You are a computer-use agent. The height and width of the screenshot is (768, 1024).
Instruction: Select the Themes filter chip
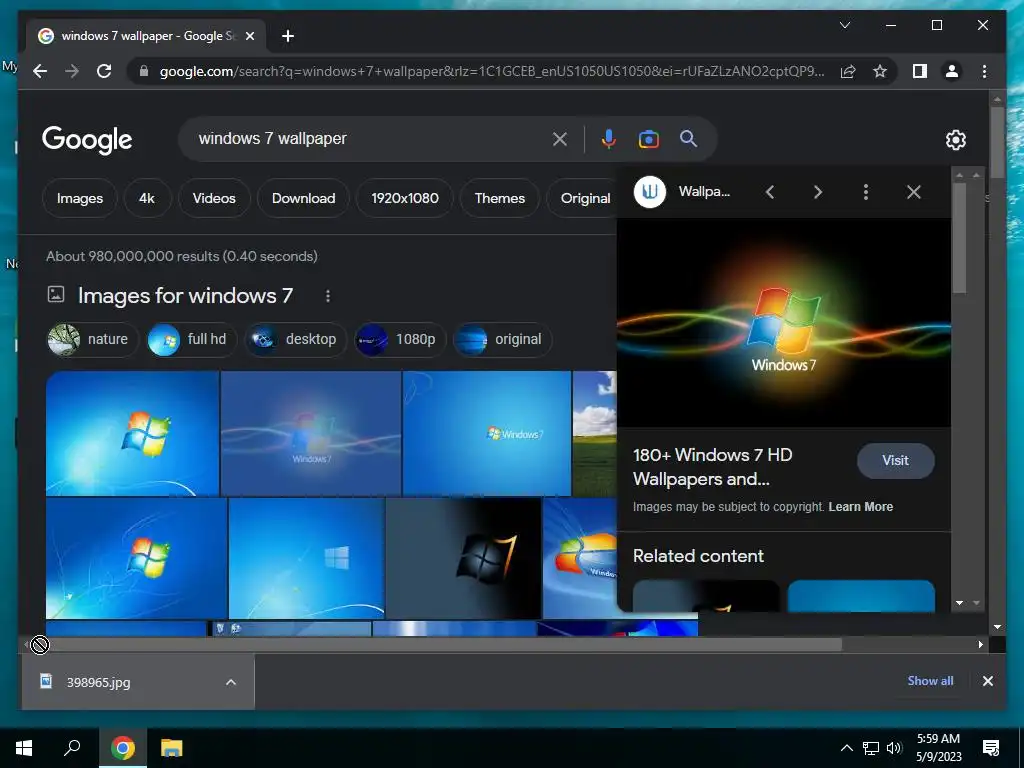point(500,198)
